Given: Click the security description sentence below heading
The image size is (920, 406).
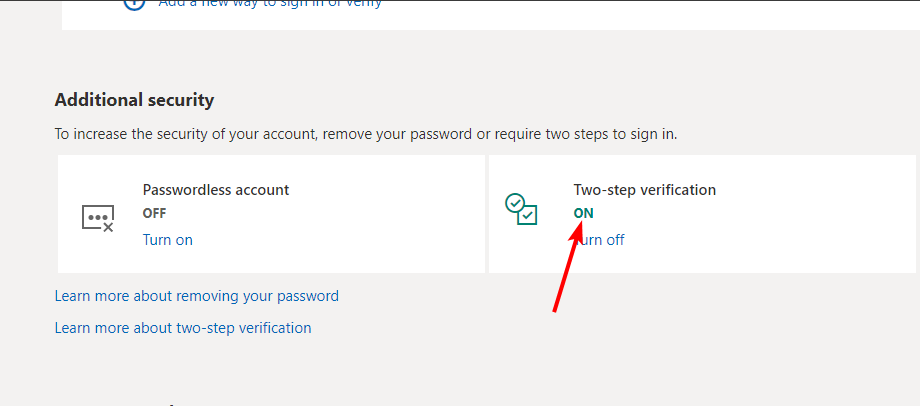Looking at the screenshot, I should (366, 134).
